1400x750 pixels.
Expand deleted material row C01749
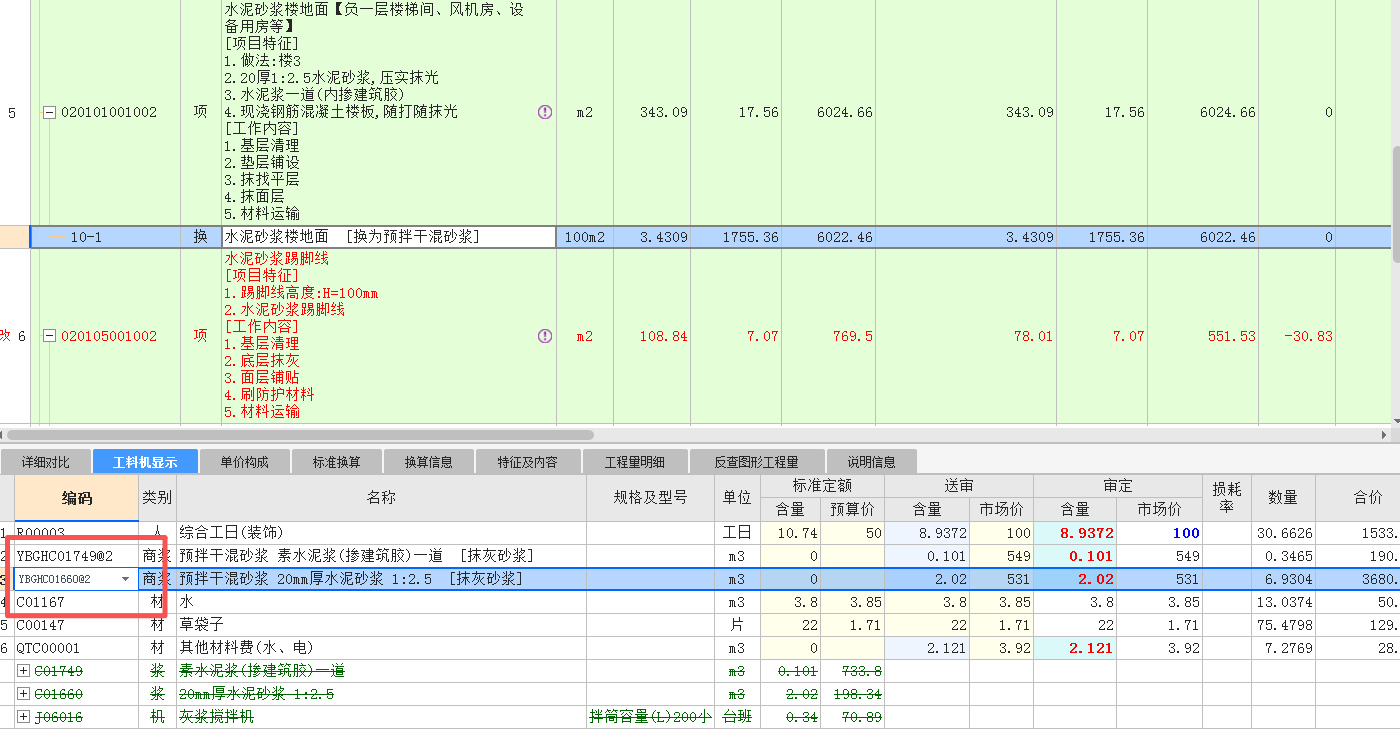click(x=24, y=671)
